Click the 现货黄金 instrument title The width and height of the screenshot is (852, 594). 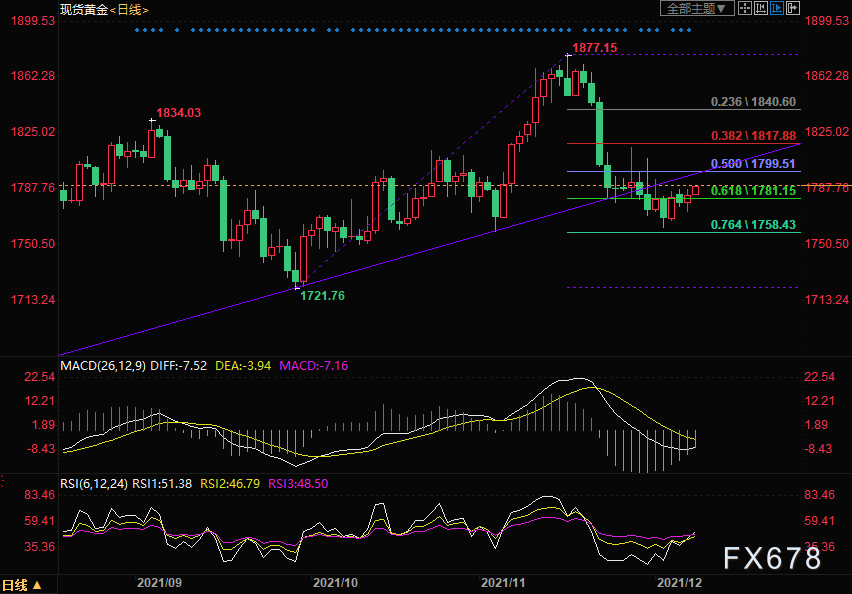click(84, 10)
